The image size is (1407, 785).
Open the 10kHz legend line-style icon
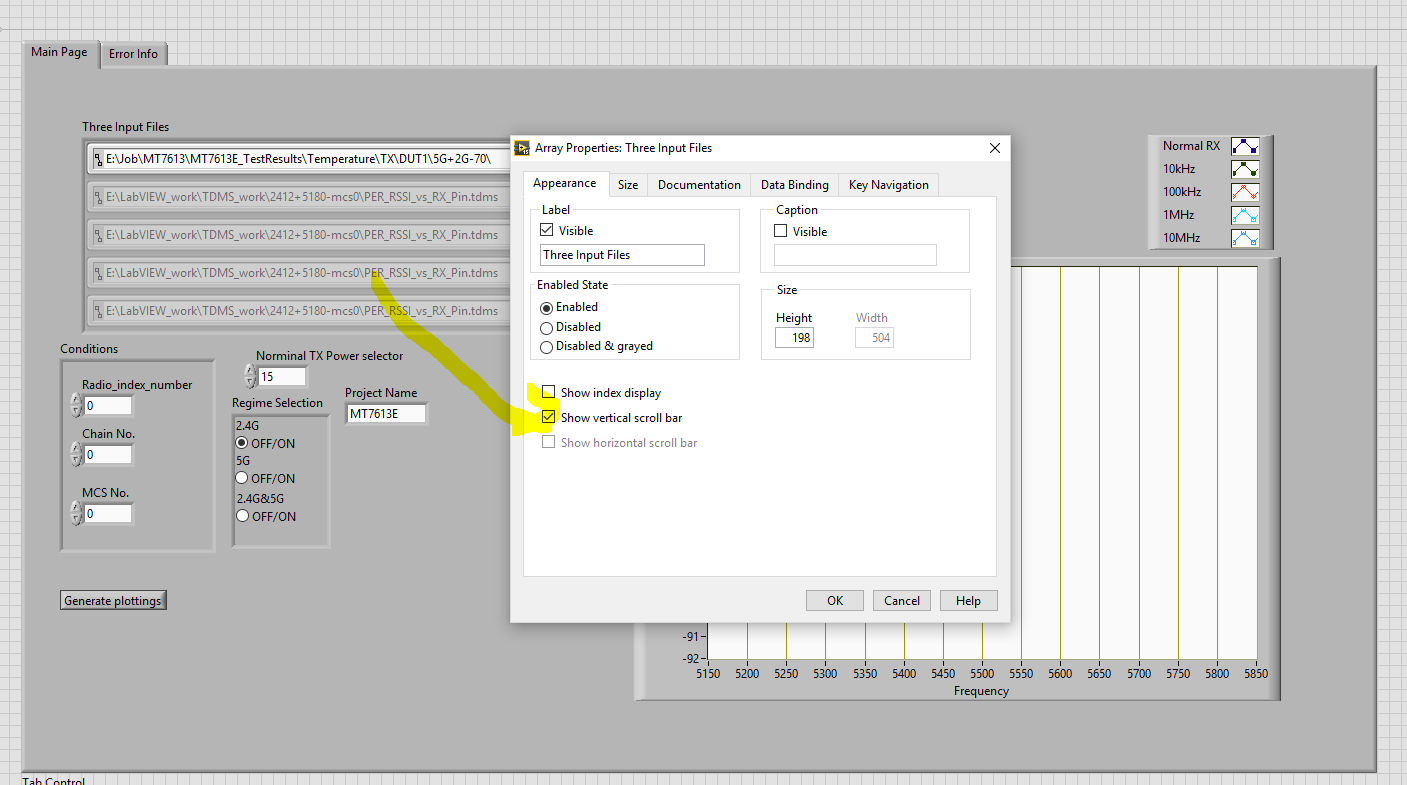pos(1244,169)
